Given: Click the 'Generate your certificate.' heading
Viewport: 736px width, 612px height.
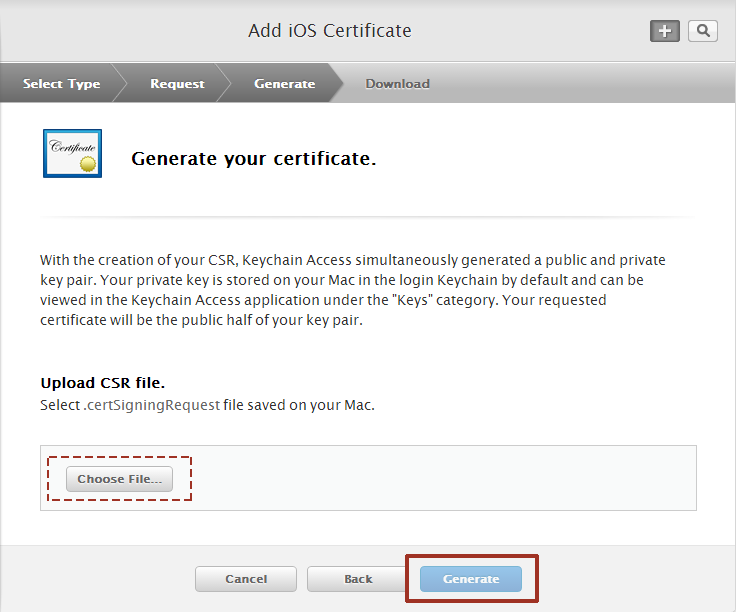Looking at the screenshot, I should coord(253,159).
